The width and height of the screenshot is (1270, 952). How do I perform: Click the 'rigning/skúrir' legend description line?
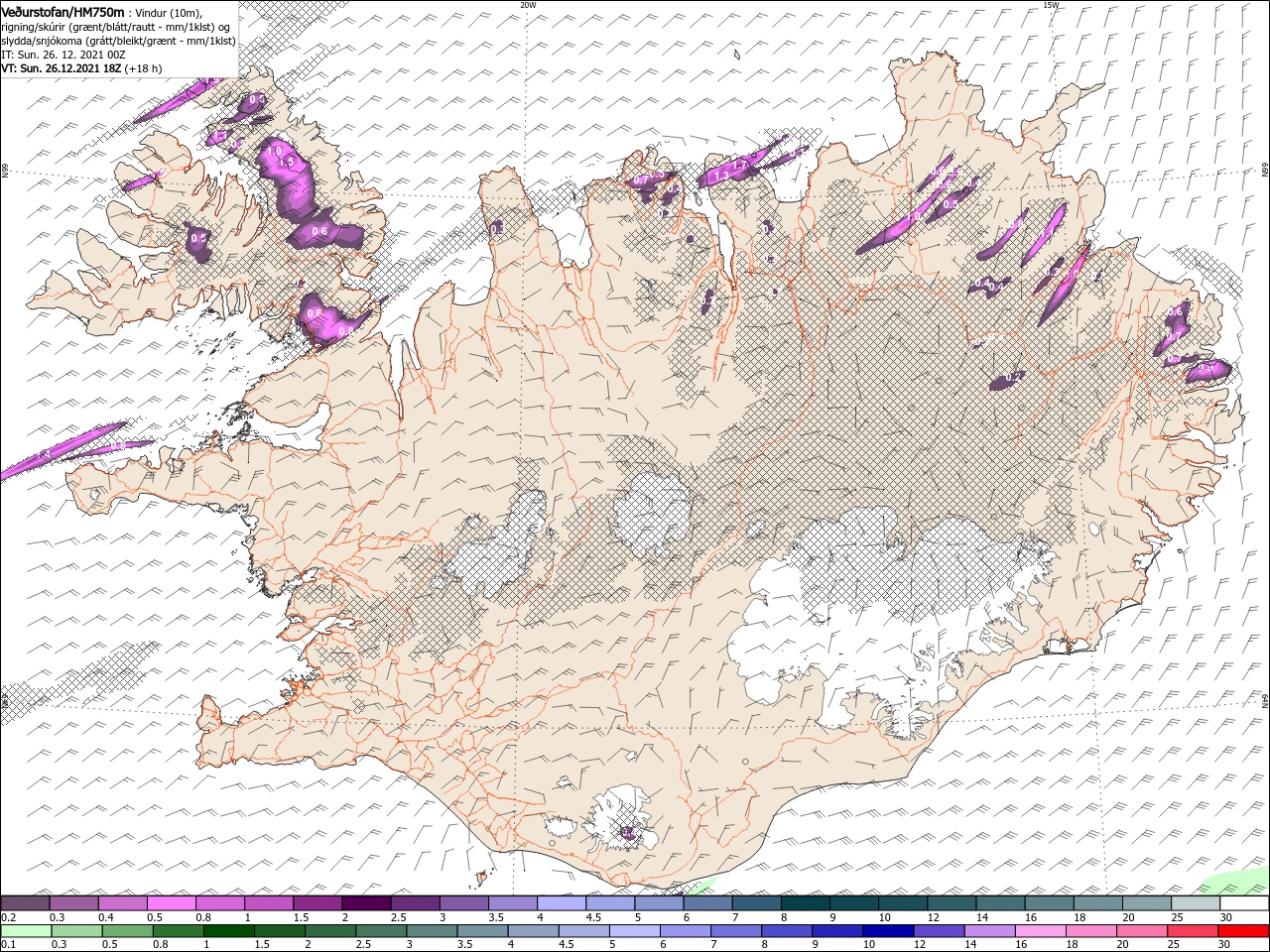(117, 27)
